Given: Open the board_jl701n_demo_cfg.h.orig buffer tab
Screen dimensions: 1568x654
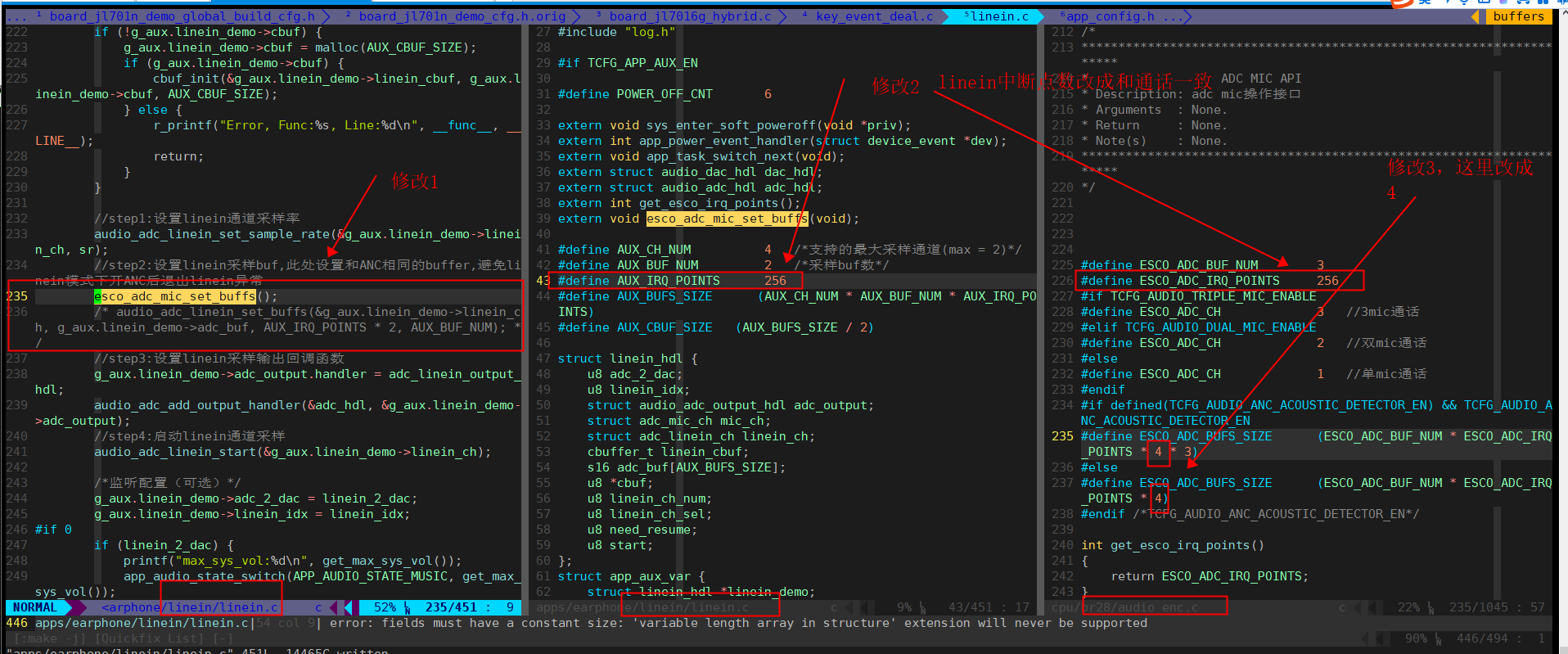Looking at the screenshot, I should click(x=462, y=16).
